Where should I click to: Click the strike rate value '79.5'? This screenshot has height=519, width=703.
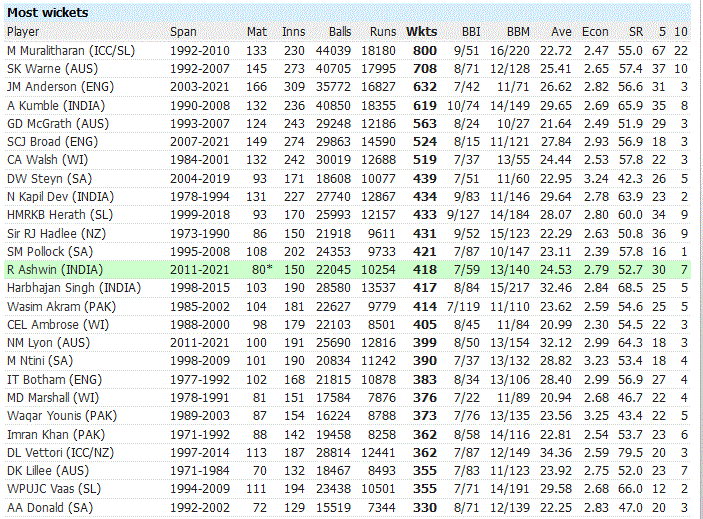630,453
